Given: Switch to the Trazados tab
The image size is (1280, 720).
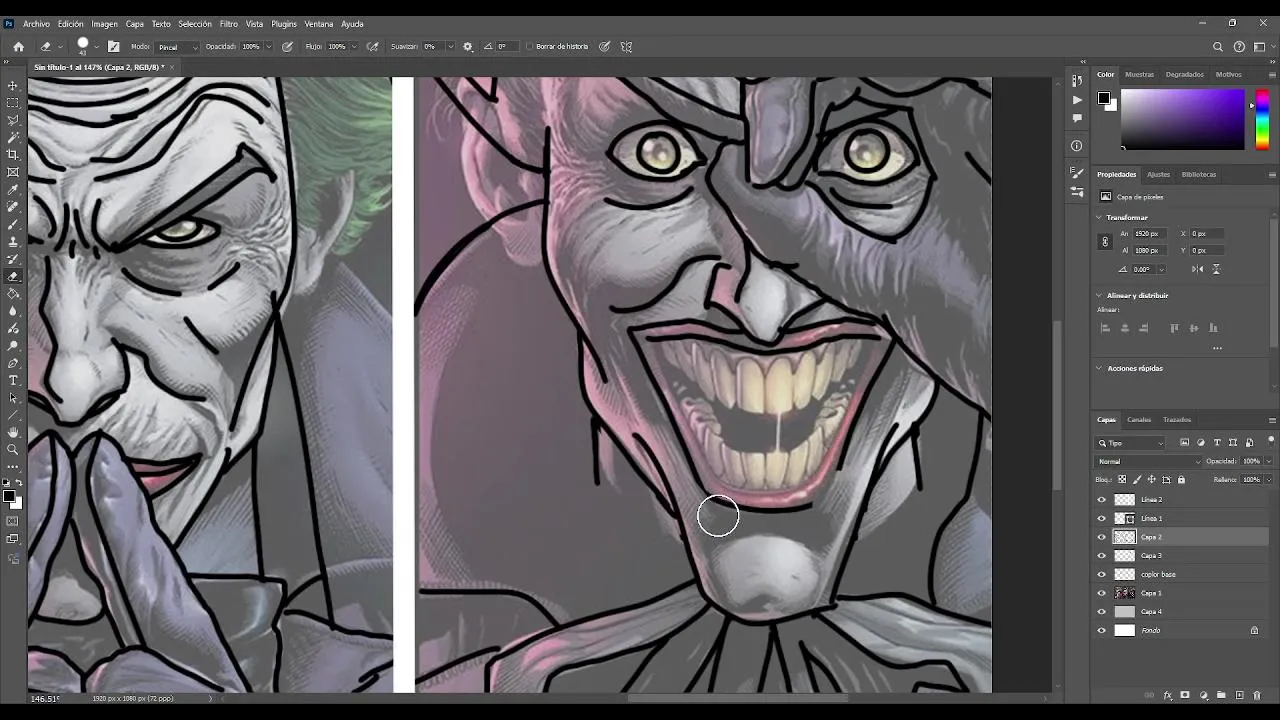Looking at the screenshot, I should click(1177, 420).
